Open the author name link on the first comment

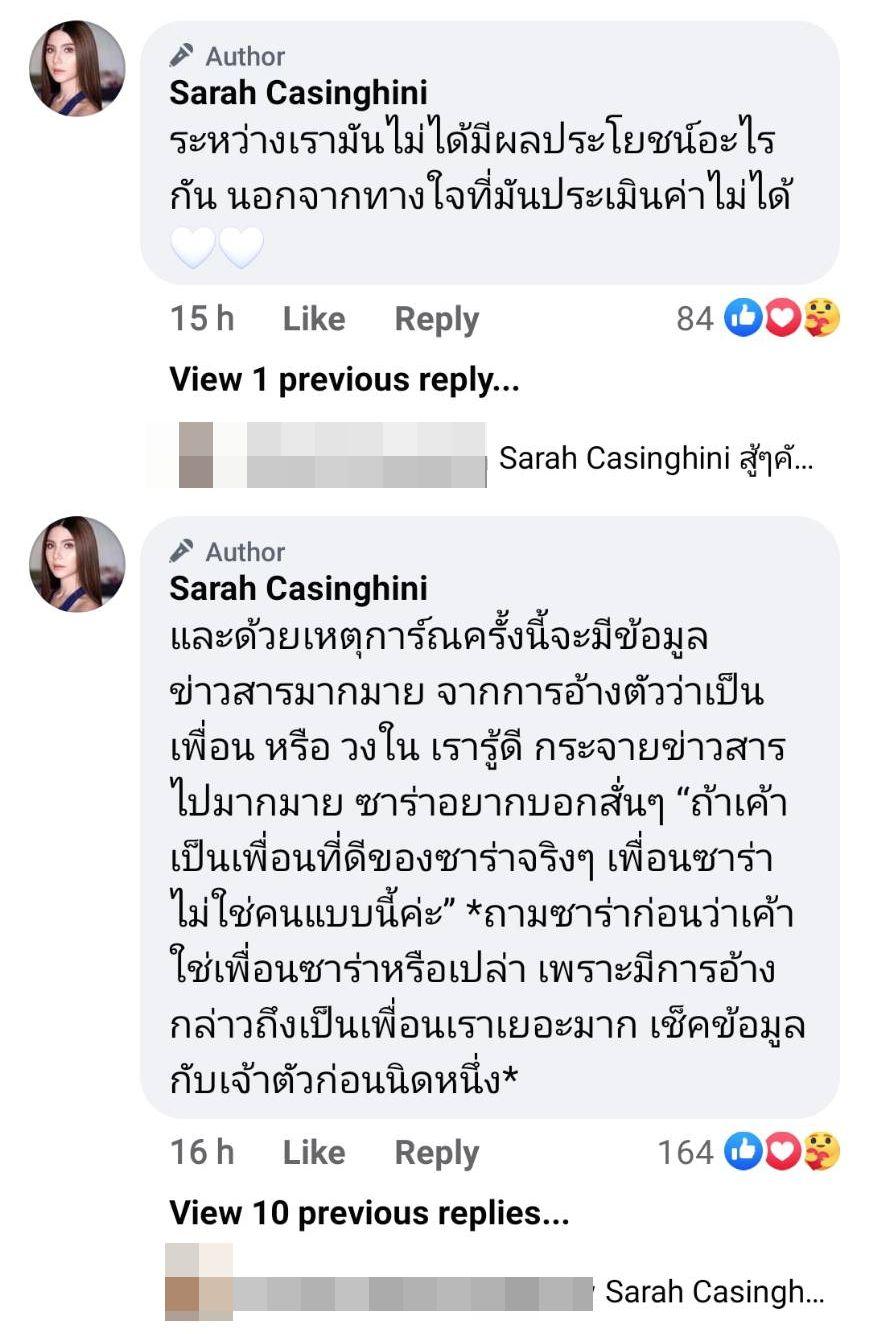(298, 93)
